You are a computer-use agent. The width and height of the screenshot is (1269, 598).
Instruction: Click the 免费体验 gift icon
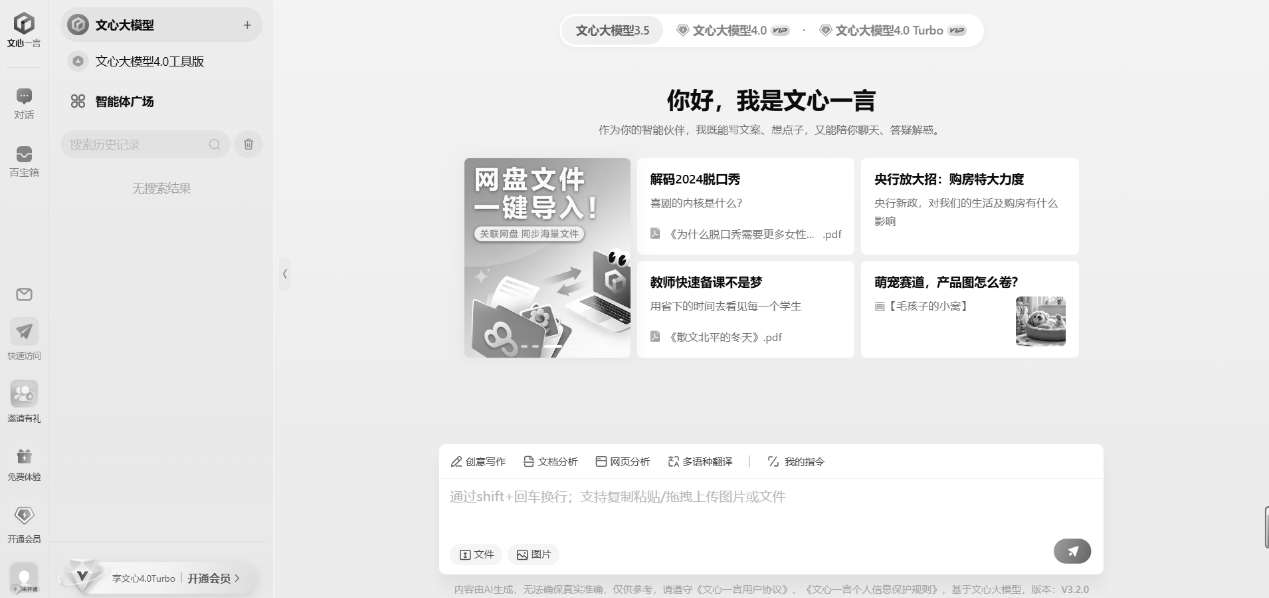click(24, 456)
